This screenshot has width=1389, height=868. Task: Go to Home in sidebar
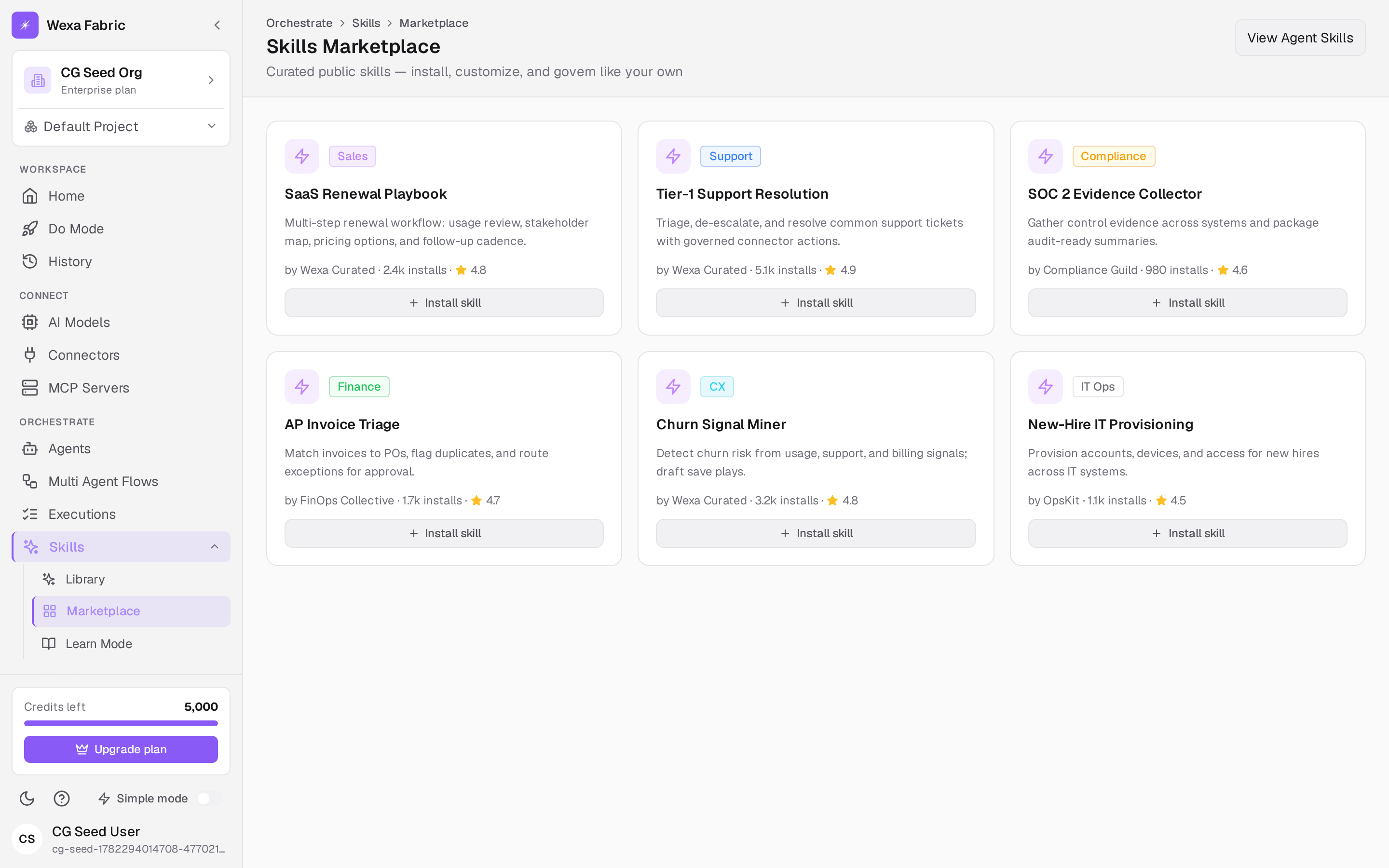121,196
